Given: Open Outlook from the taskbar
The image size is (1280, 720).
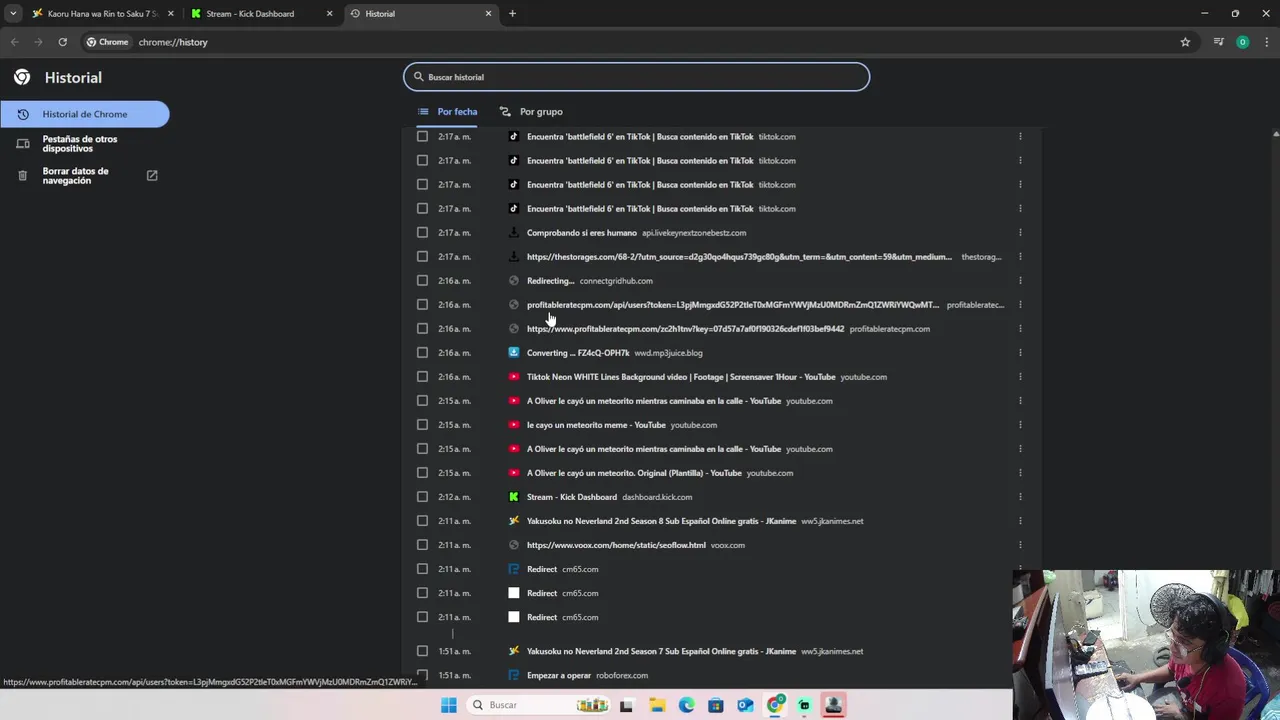Looking at the screenshot, I should point(745,705).
